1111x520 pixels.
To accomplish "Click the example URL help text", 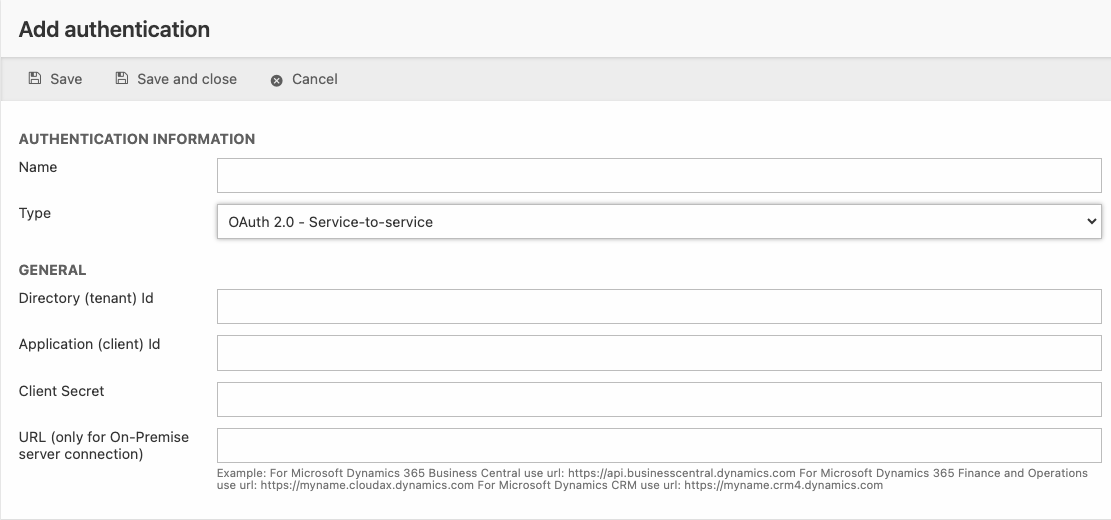I will pos(650,479).
